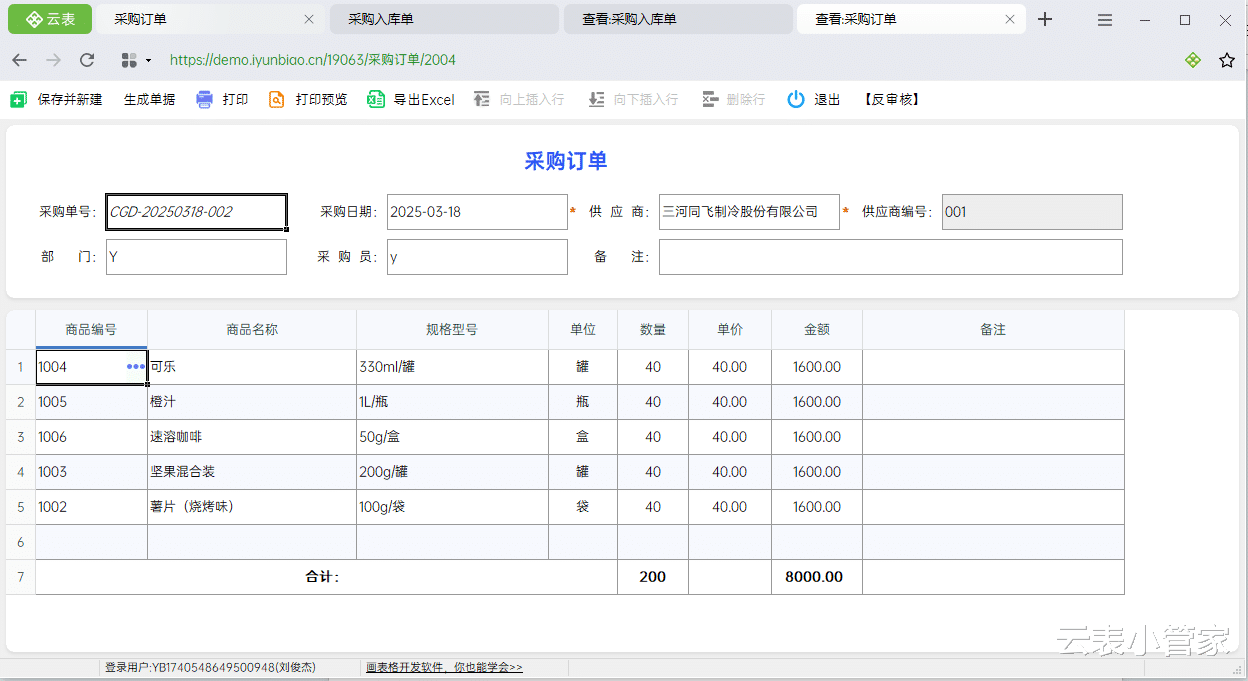Open the apps grid dropdown arrow
Viewport: 1248px width, 681px height.
pyautogui.click(x=149, y=60)
